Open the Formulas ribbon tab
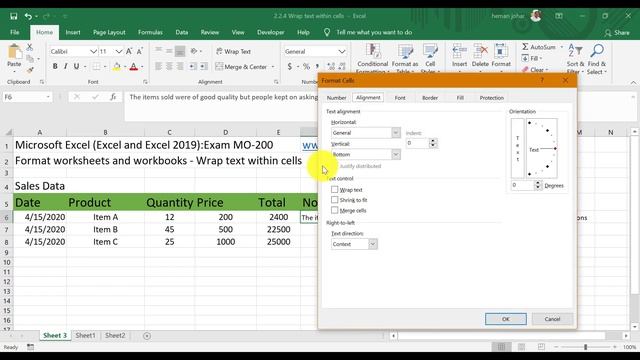The height and width of the screenshot is (360, 640). tap(150, 32)
